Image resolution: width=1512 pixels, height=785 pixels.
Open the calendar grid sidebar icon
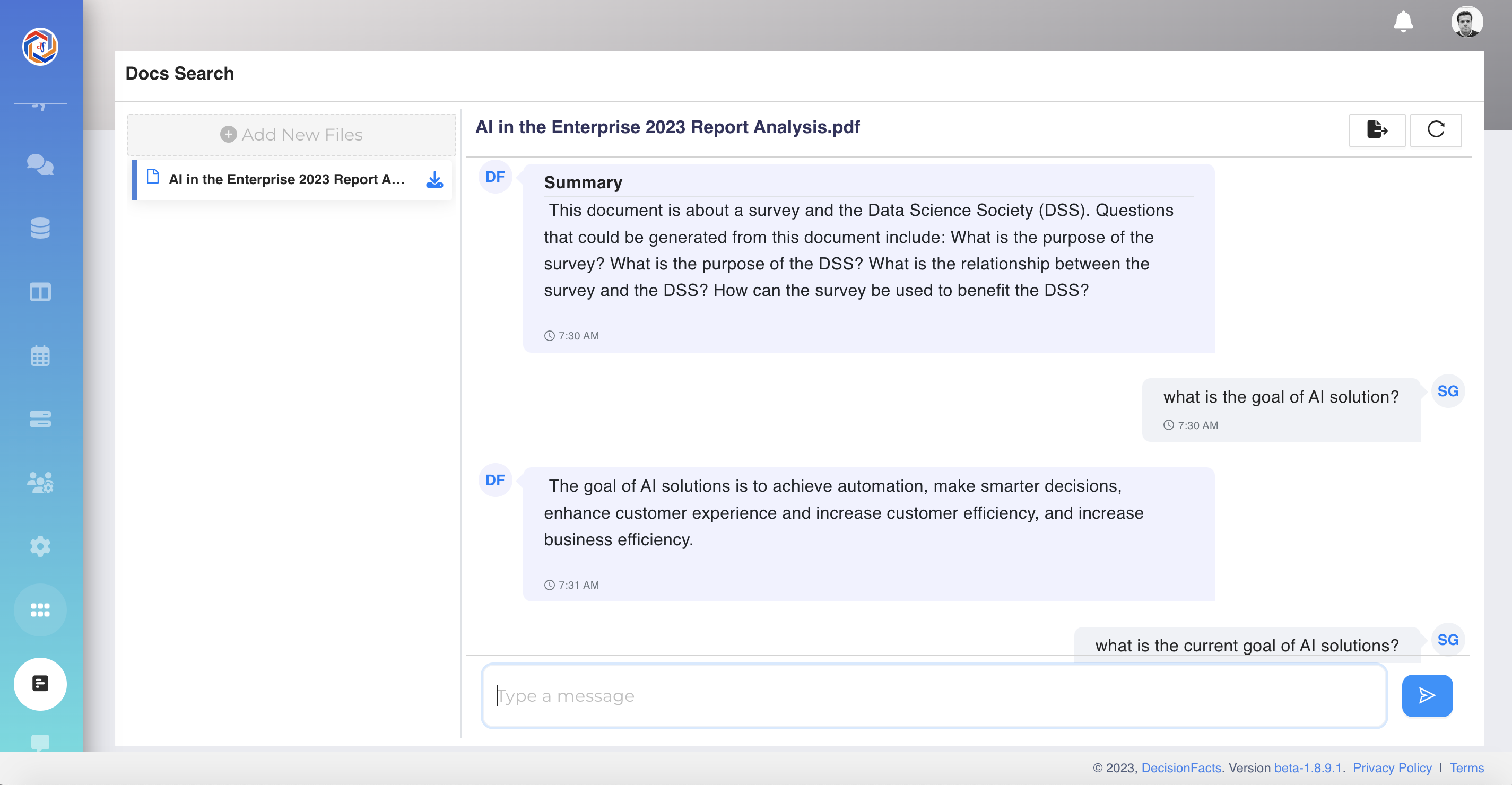pyautogui.click(x=40, y=355)
